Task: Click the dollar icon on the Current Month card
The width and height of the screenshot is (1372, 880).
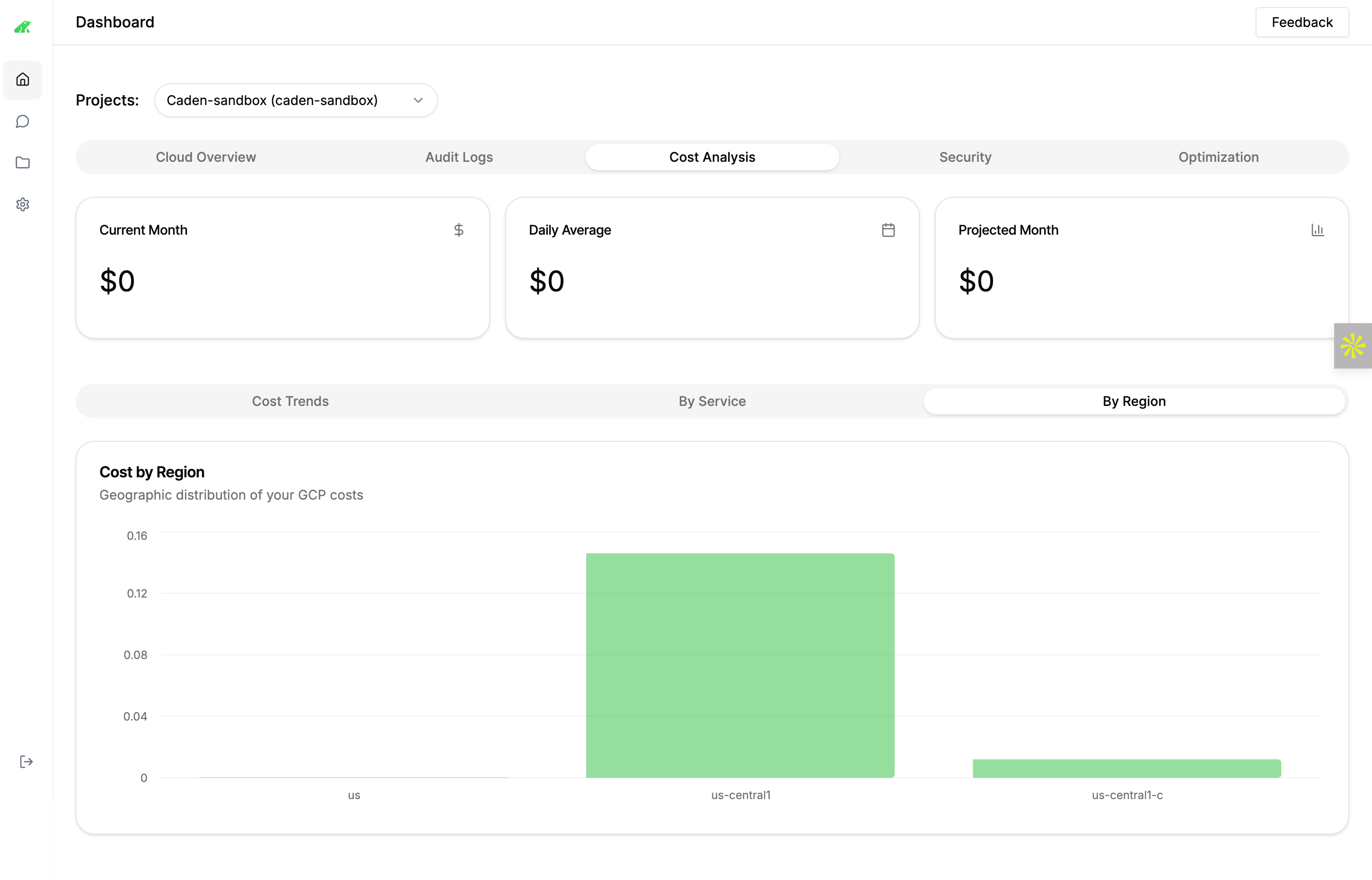Action: tap(459, 230)
